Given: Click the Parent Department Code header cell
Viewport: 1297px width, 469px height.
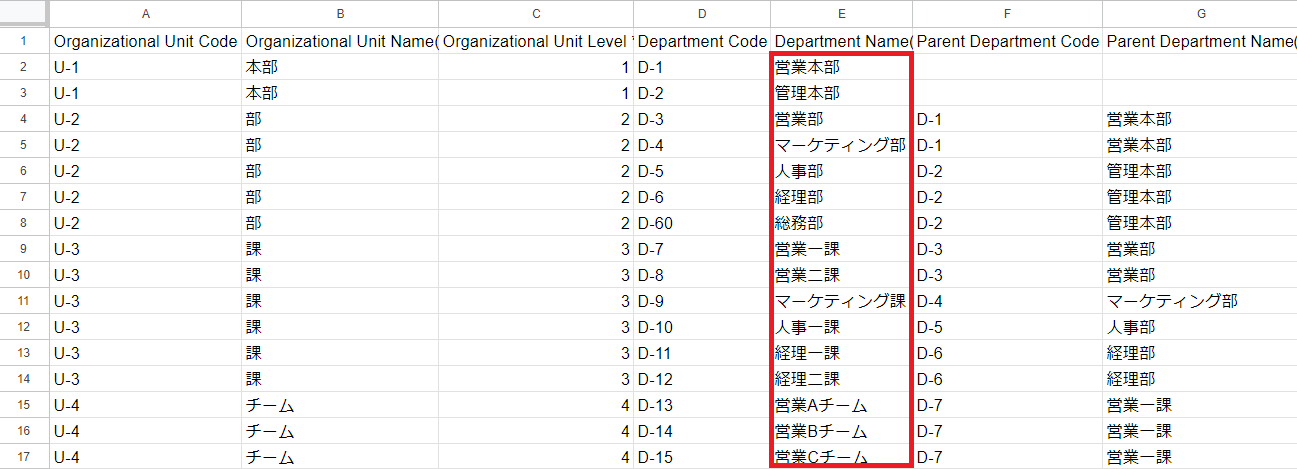Looking at the screenshot, I should tap(1007, 42).
